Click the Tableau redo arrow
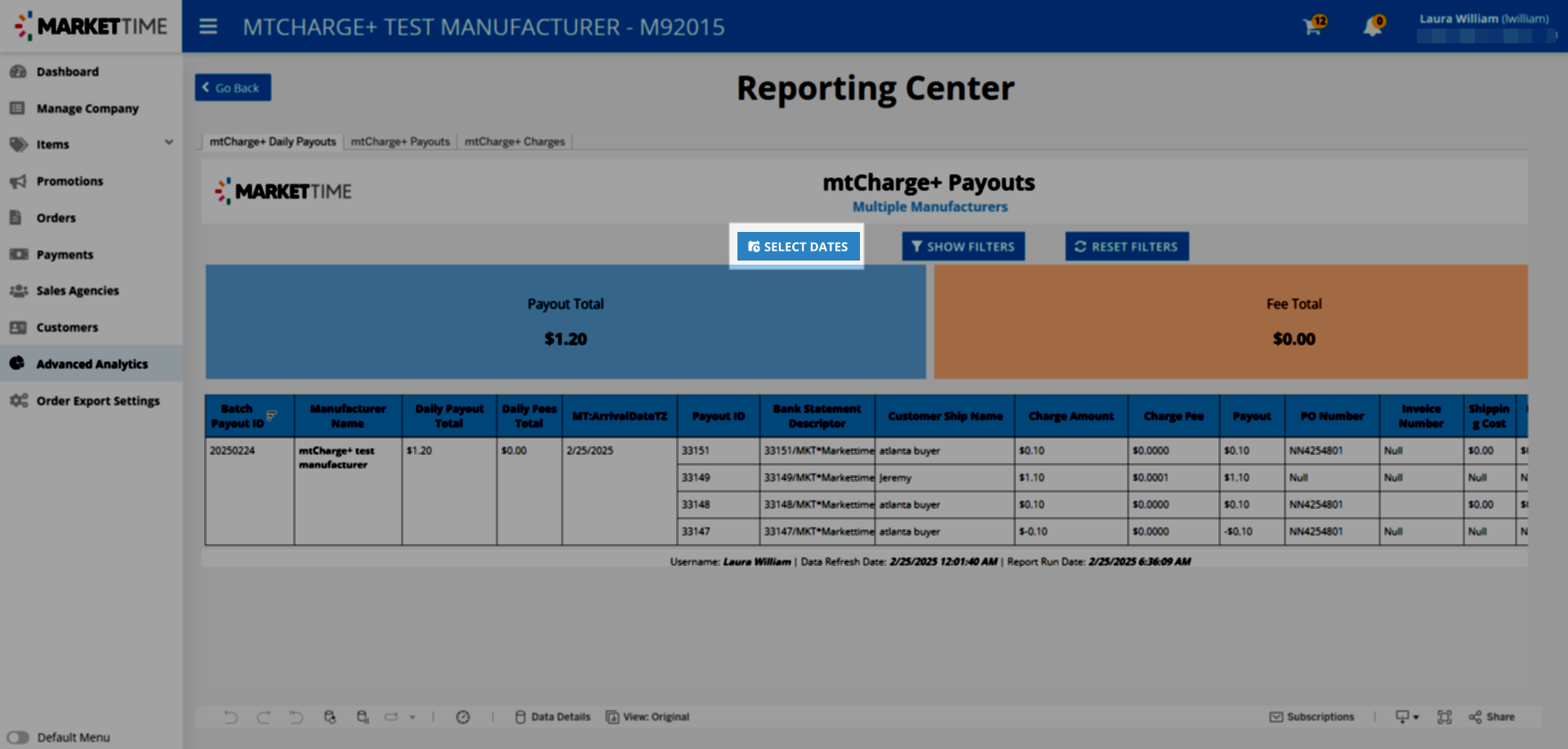 (x=263, y=717)
